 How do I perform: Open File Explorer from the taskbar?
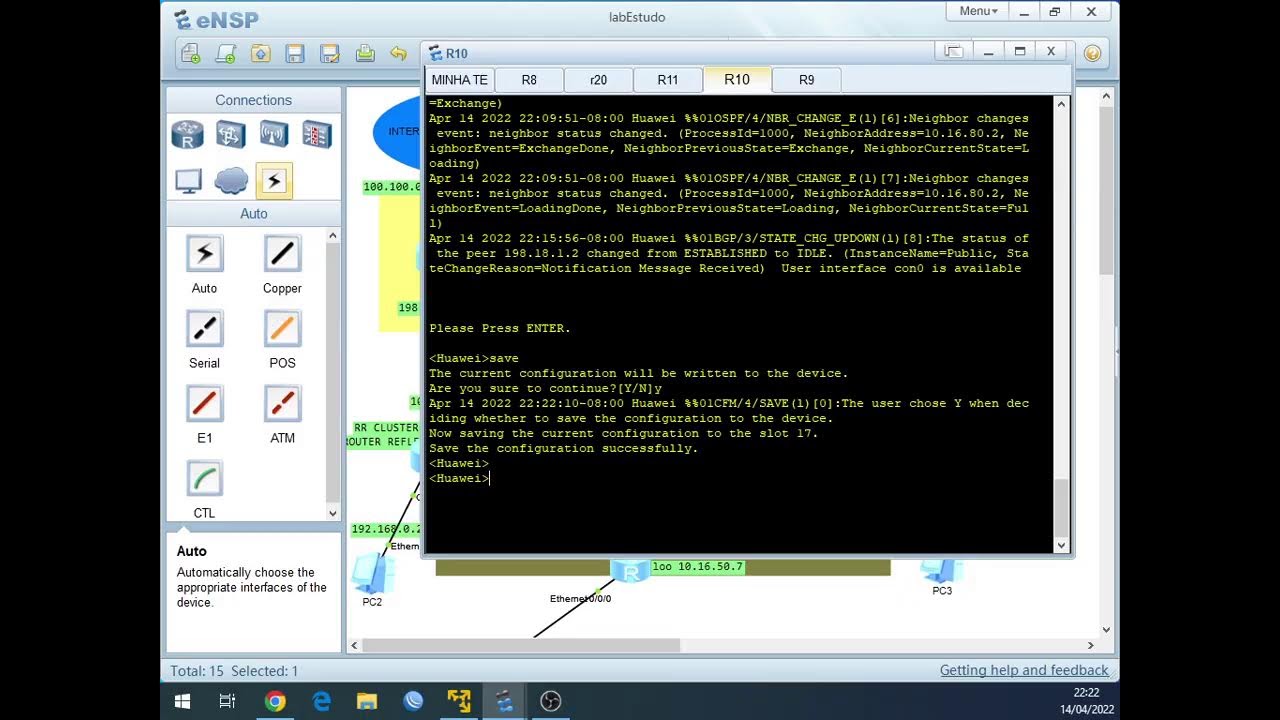coord(367,701)
